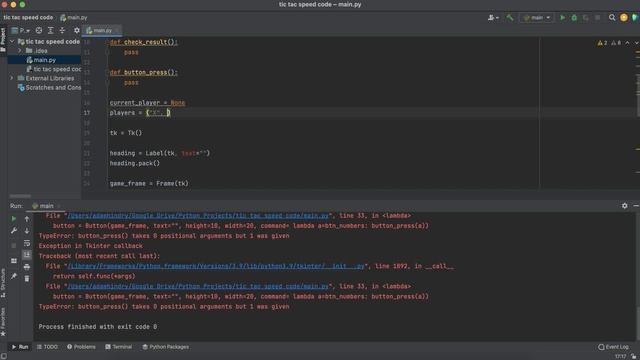Open the user account dropdown arrow

click(x=497, y=18)
